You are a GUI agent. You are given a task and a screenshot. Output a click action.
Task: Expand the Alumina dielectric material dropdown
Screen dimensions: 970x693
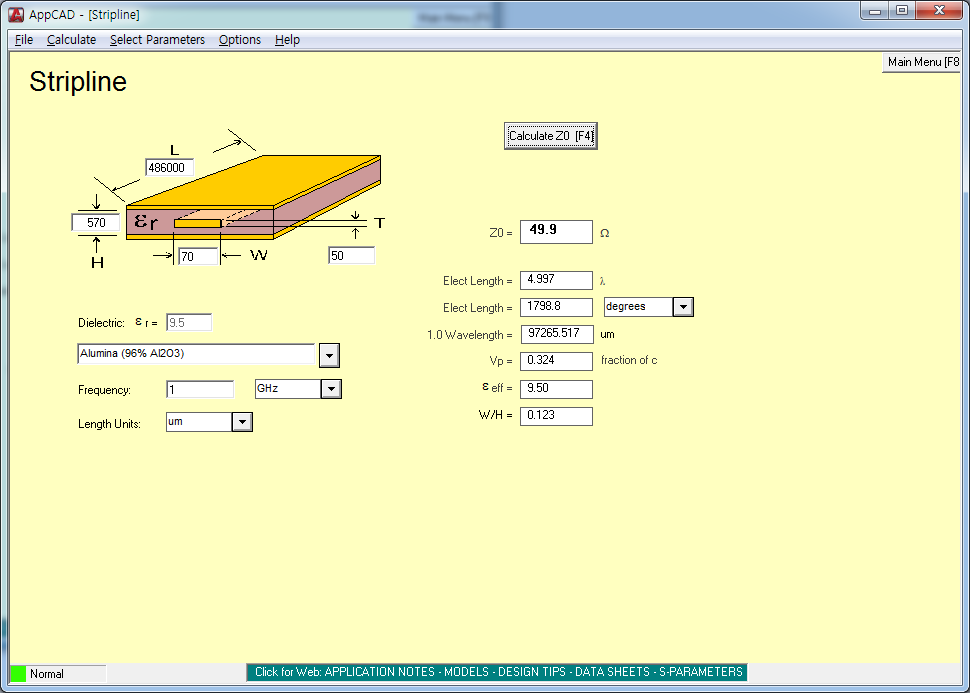pos(329,355)
